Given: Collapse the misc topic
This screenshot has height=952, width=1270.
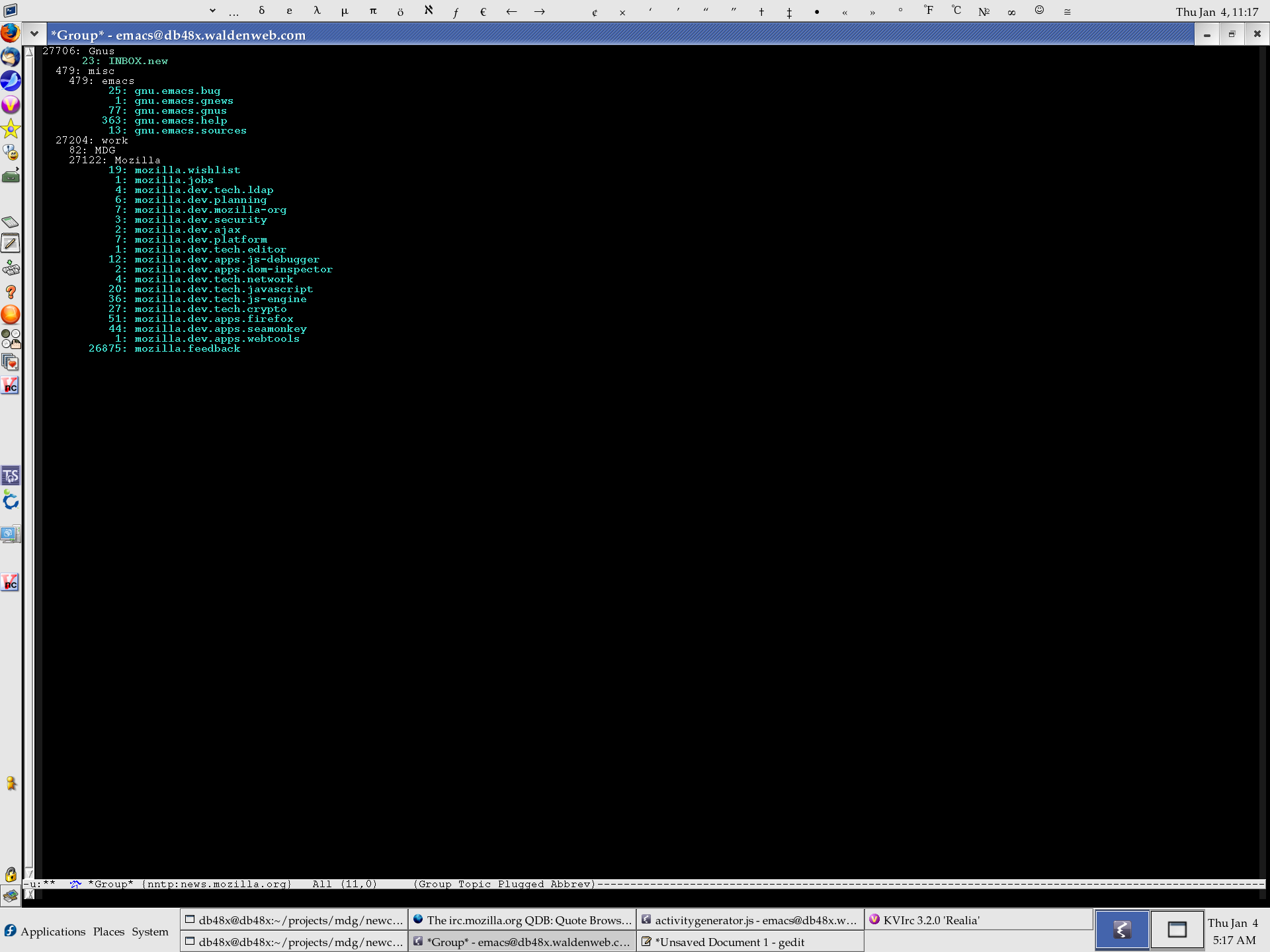Looking at the screenshot, I should click(x=101, y=71).
